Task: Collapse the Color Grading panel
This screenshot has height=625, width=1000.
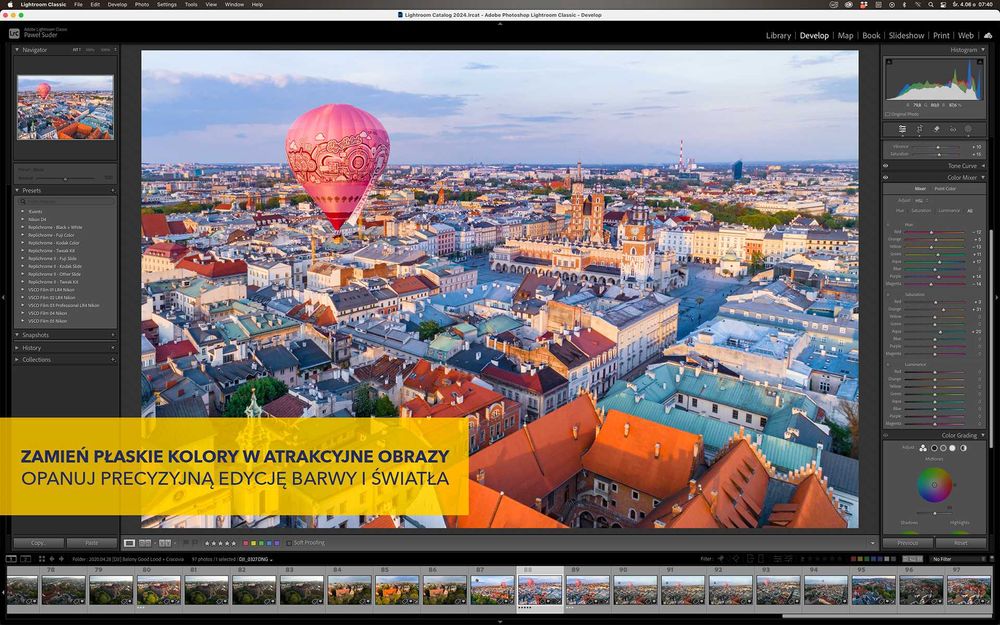Action: (983, 436)
